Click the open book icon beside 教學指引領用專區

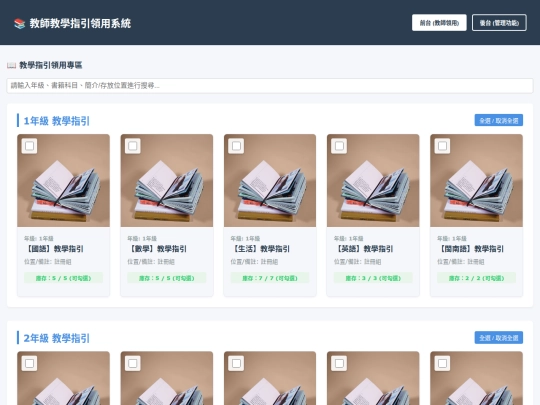11,65
